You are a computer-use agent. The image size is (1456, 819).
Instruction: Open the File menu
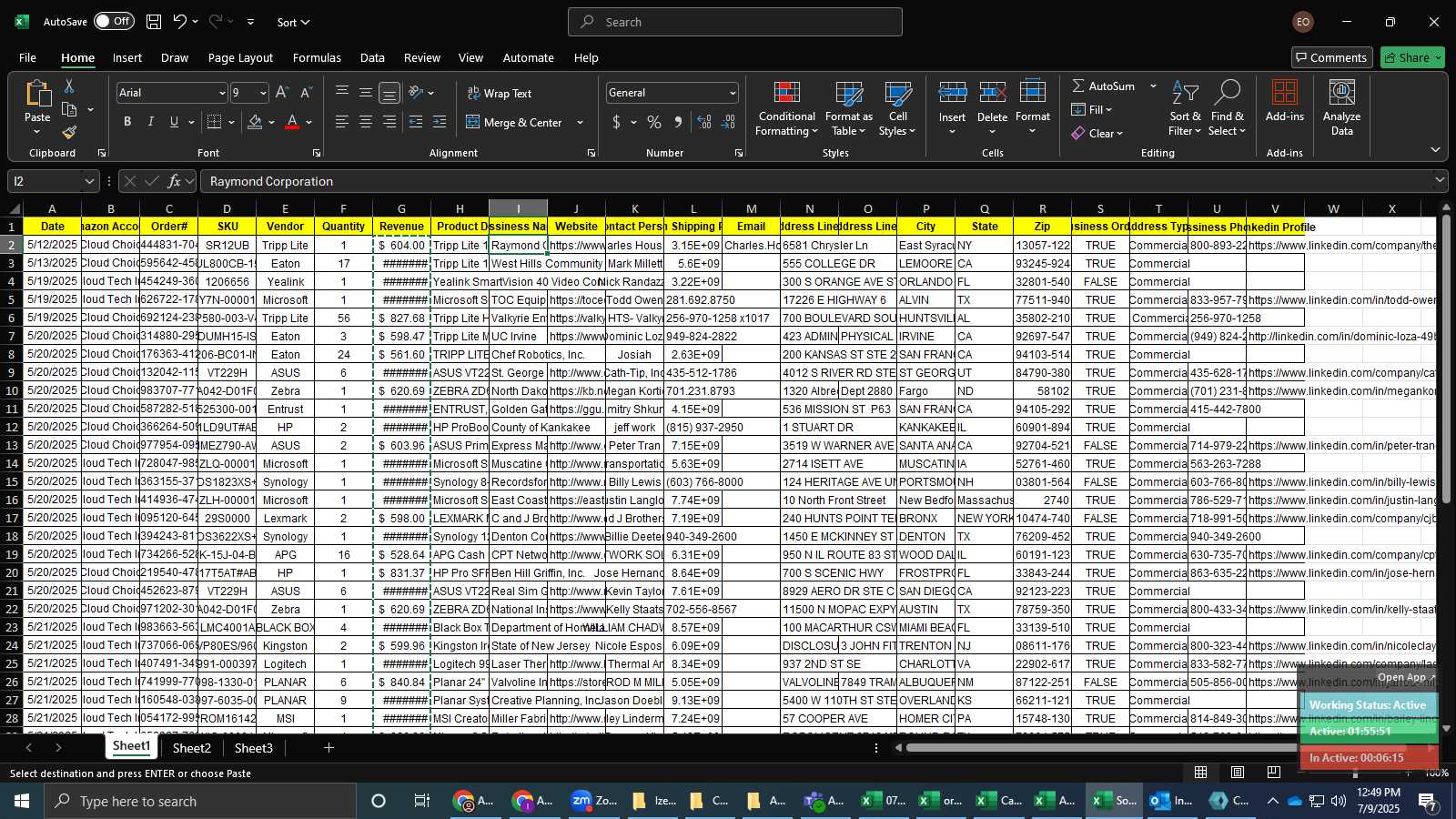(28, 57)
